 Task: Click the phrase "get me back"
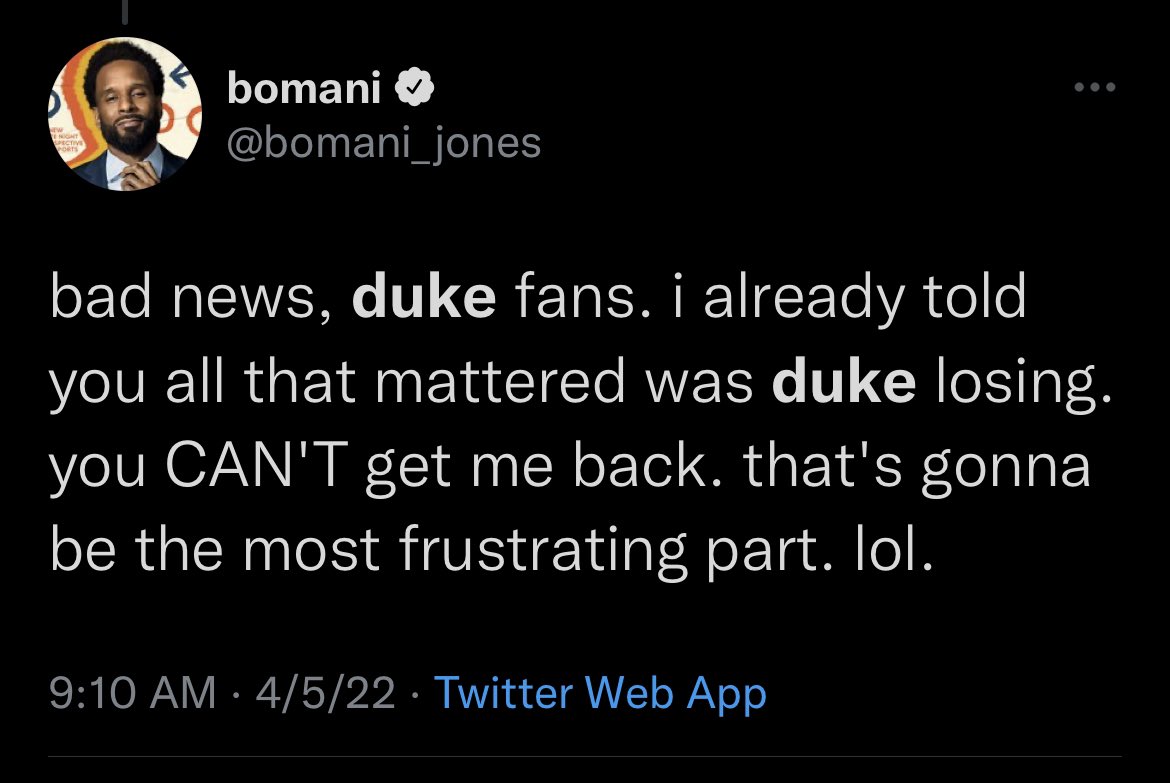(536, 467)
